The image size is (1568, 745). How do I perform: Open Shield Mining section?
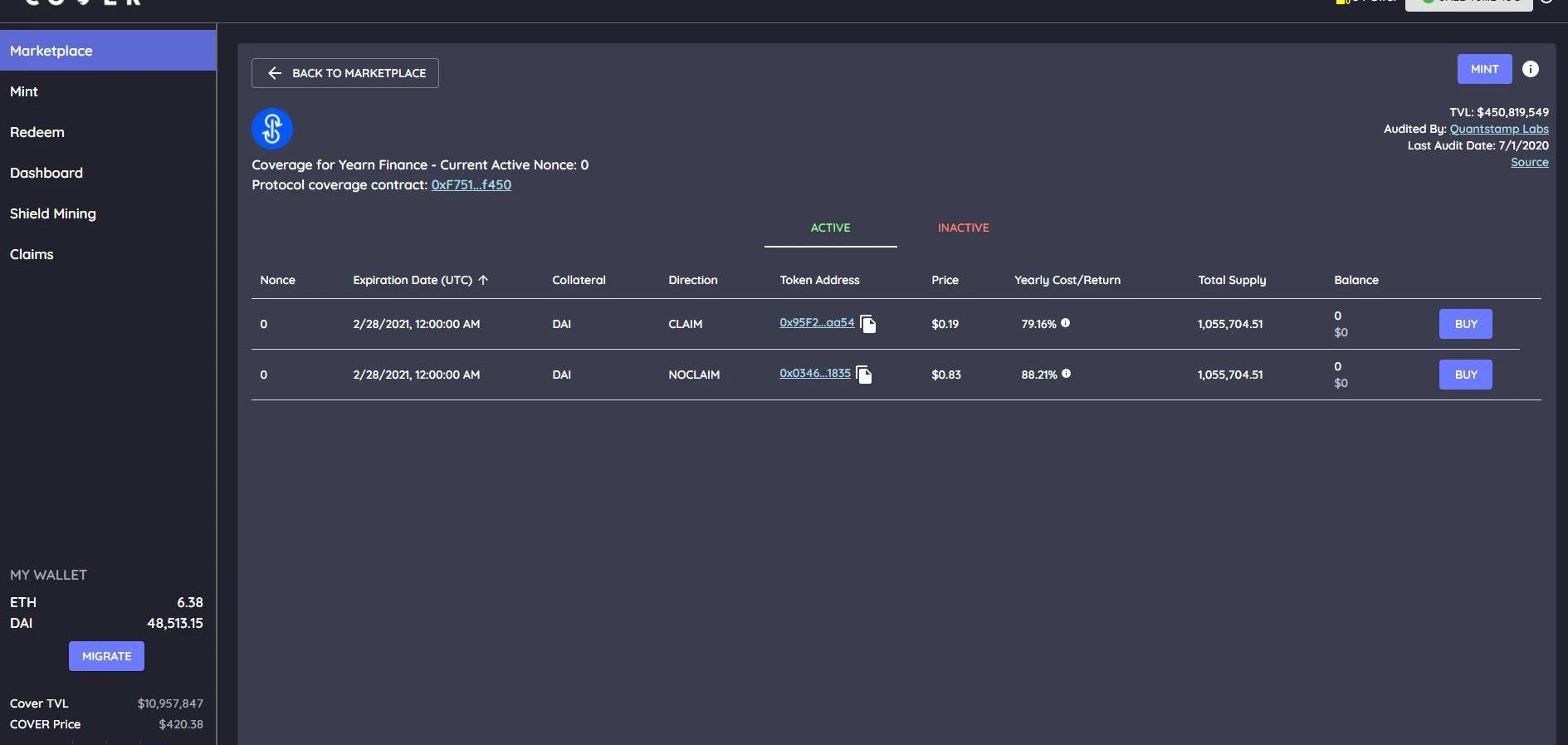coord(53,213)
